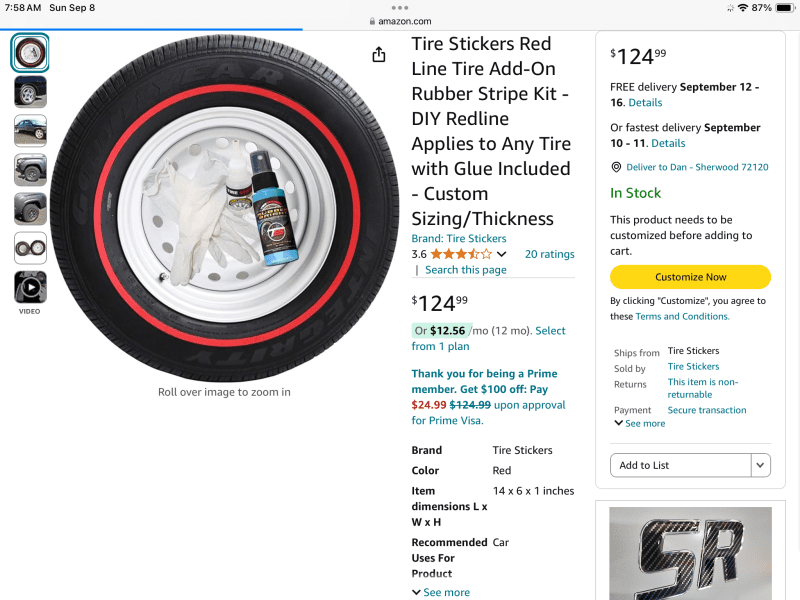Expand See more under Payment details
800x600 pixels.
(x=639, y=423)
